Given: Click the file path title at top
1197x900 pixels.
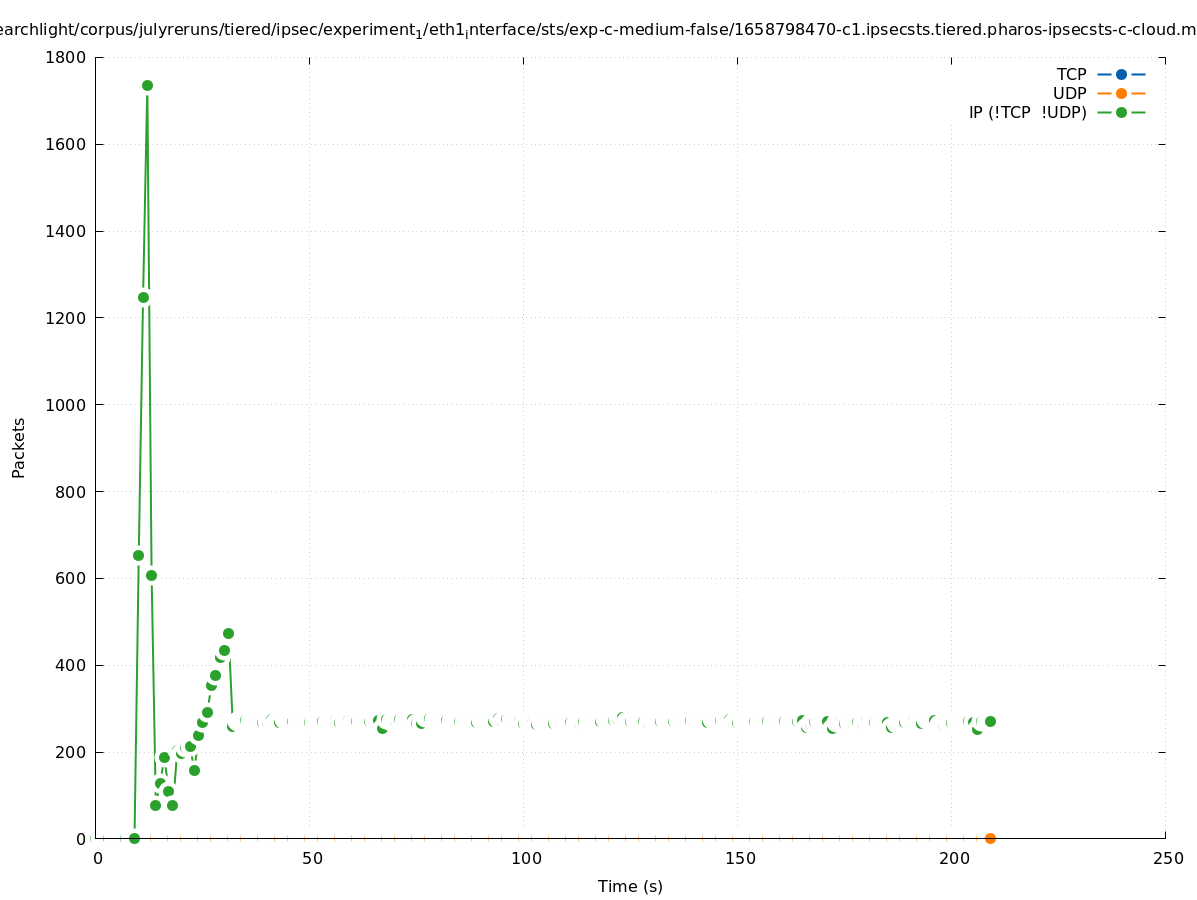Looking at the screenshot, I should (x=598, y=30).
